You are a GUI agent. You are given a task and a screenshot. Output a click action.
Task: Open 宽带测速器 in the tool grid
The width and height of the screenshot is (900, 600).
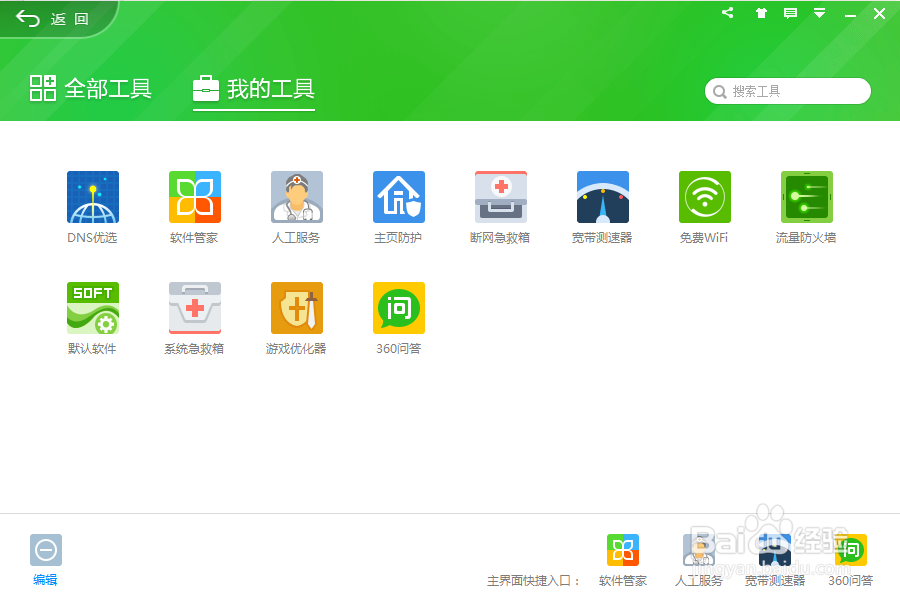pyautogui.click(x=603, y=197)
